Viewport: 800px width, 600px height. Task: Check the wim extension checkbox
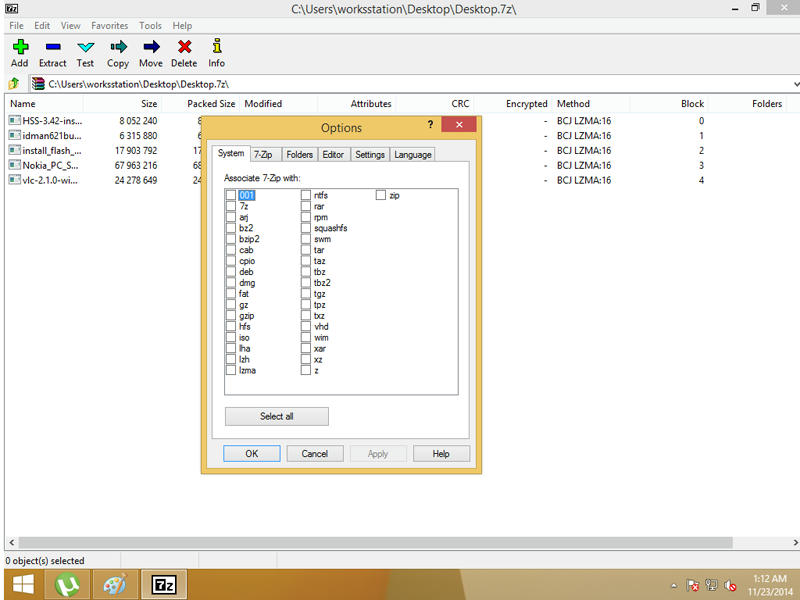coord(306,337)
